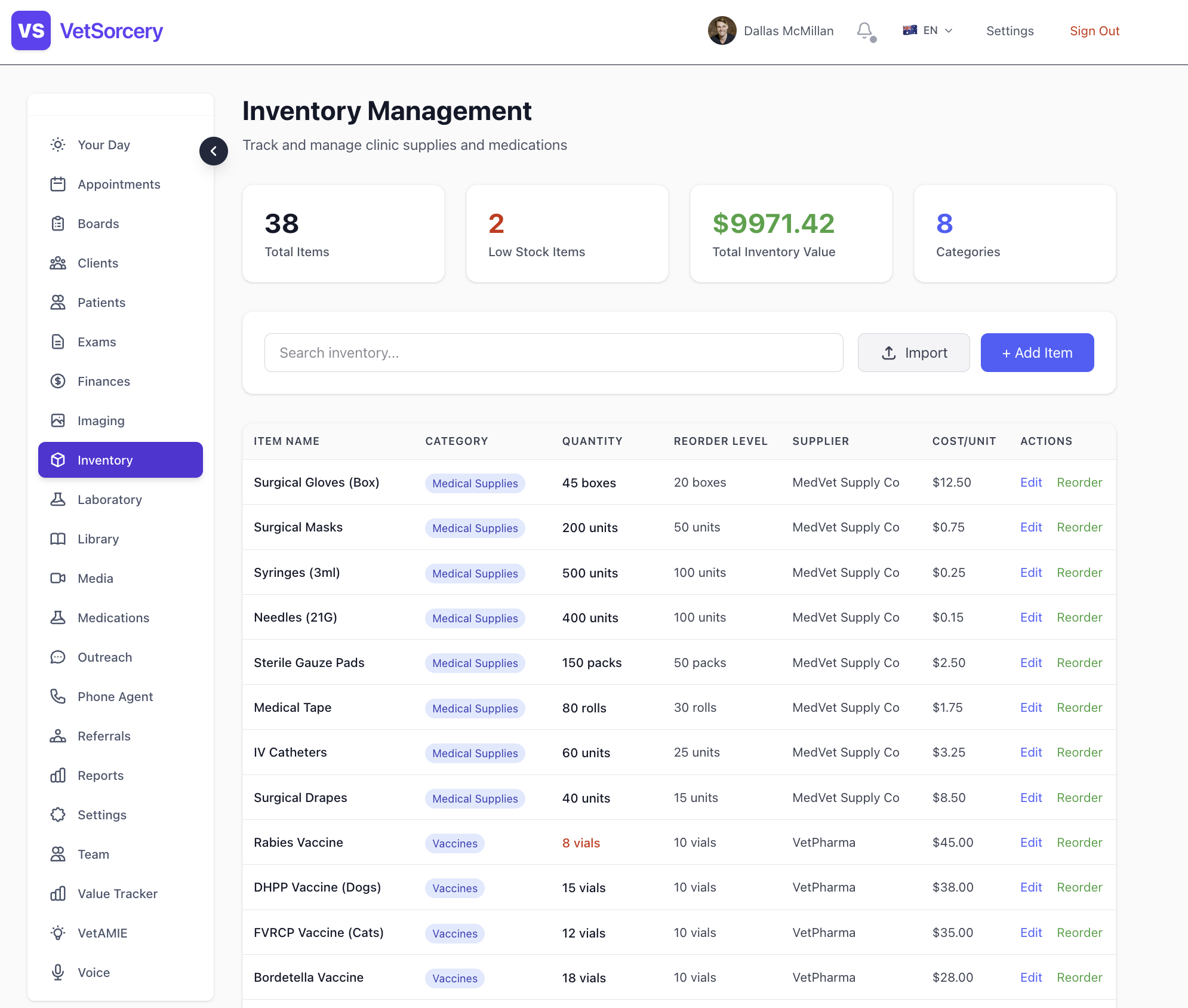The image size is (1188, 1008).
Task: Open Imaging from the sidebar icon
Action: click(x=58, y=420)
